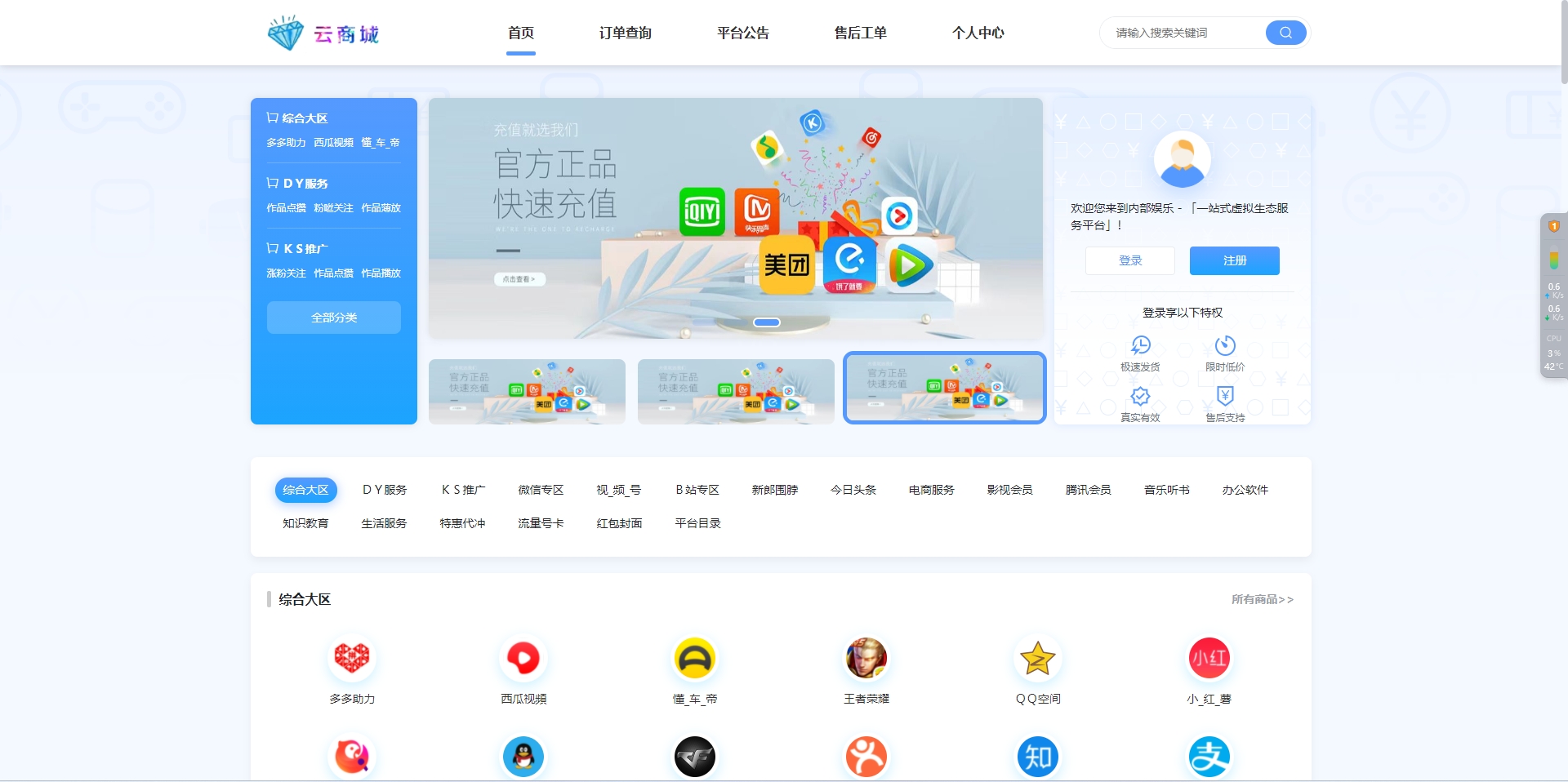Viewport: 1568px width, 782px height.
Task: Switch to the 订单查询 tab
Action: click(x=625, y=33)
